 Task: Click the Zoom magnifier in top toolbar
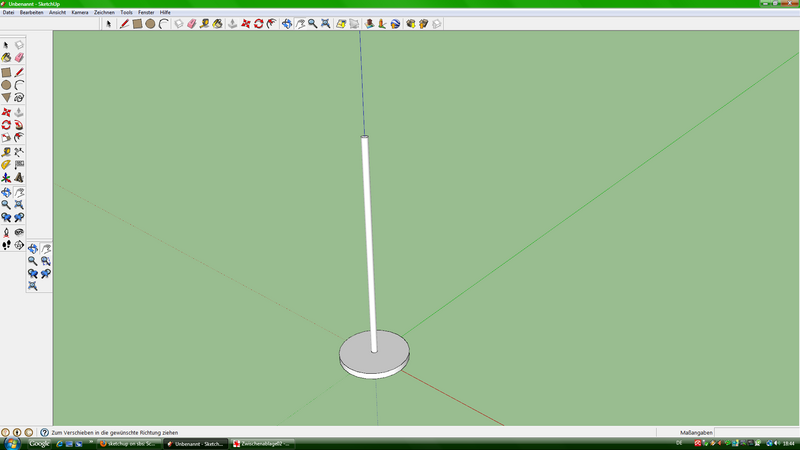[312, 23]
